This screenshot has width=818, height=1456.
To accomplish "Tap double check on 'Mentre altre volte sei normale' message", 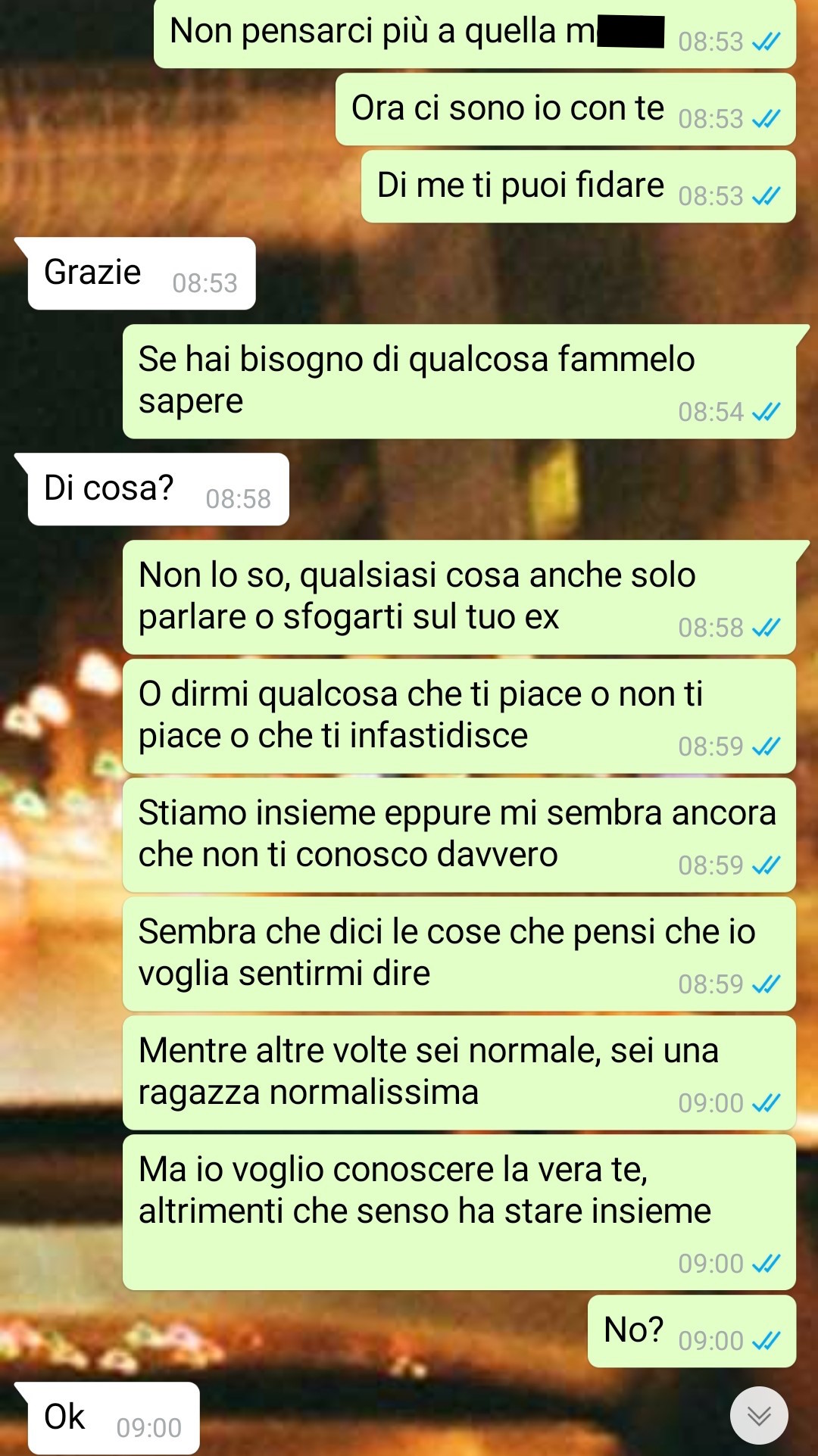I will coord(766,1103).
